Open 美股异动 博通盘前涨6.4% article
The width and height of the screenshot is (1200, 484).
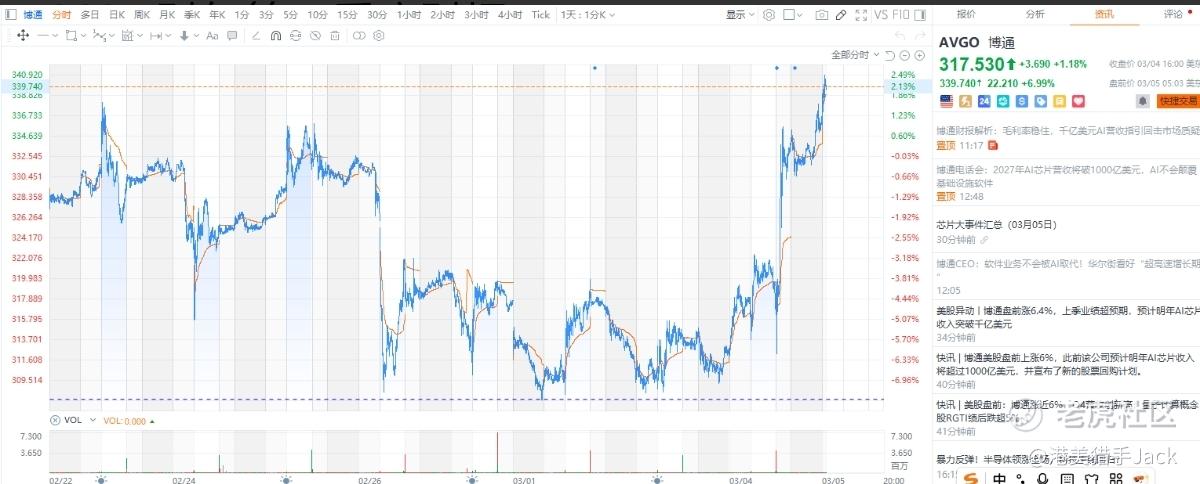coord(1068,317)
